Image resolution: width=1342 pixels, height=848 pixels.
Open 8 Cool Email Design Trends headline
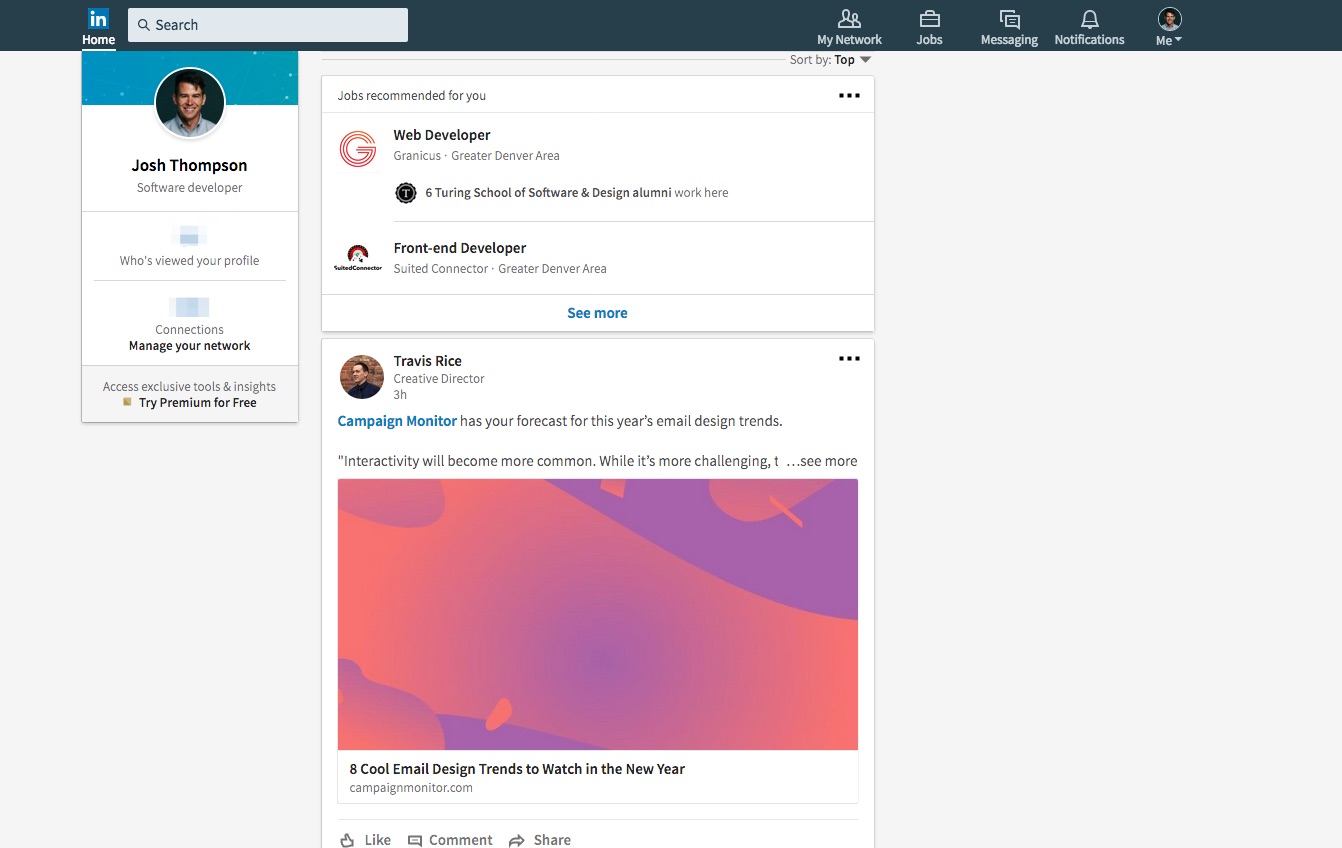[517, 769]
